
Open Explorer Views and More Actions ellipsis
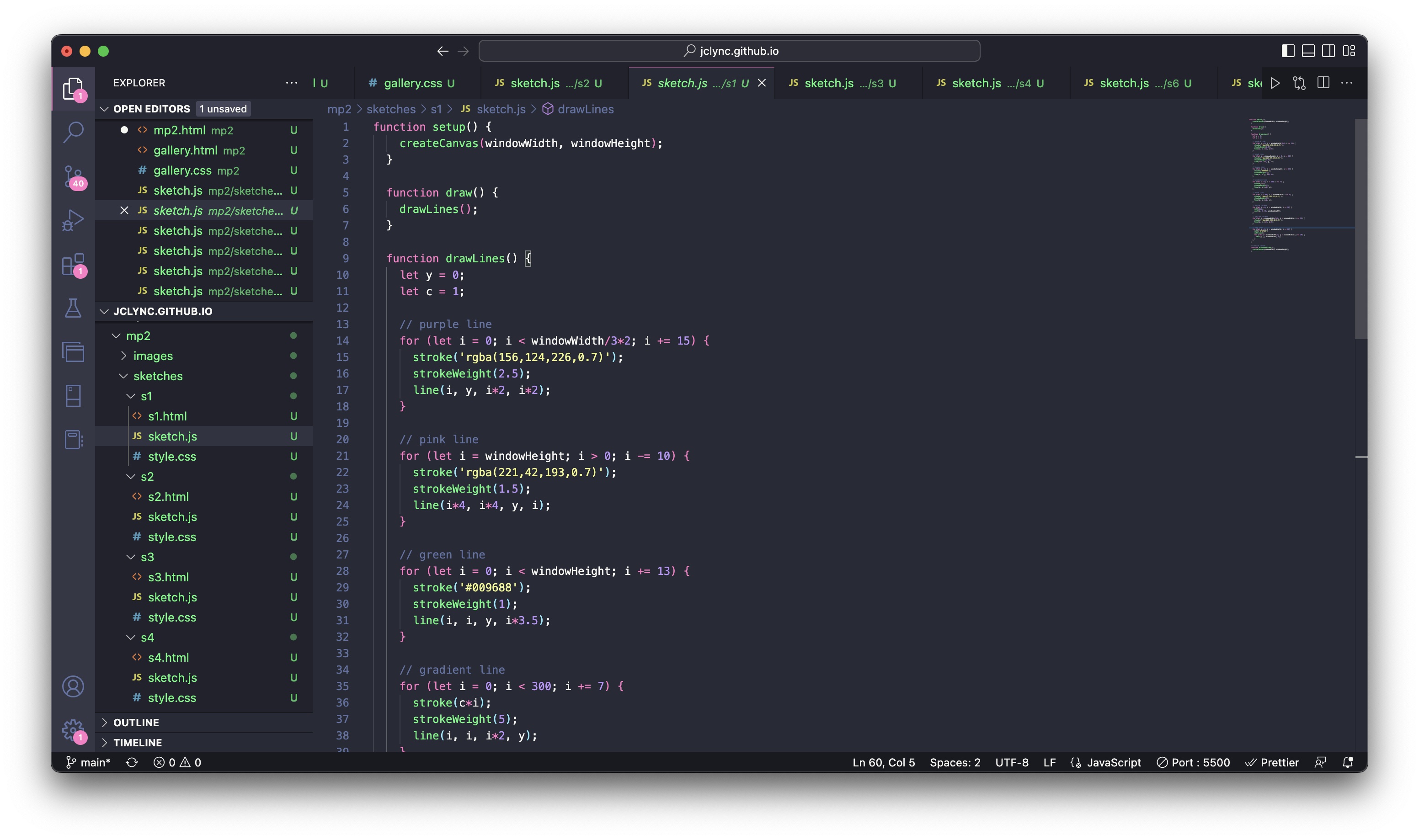292,83
